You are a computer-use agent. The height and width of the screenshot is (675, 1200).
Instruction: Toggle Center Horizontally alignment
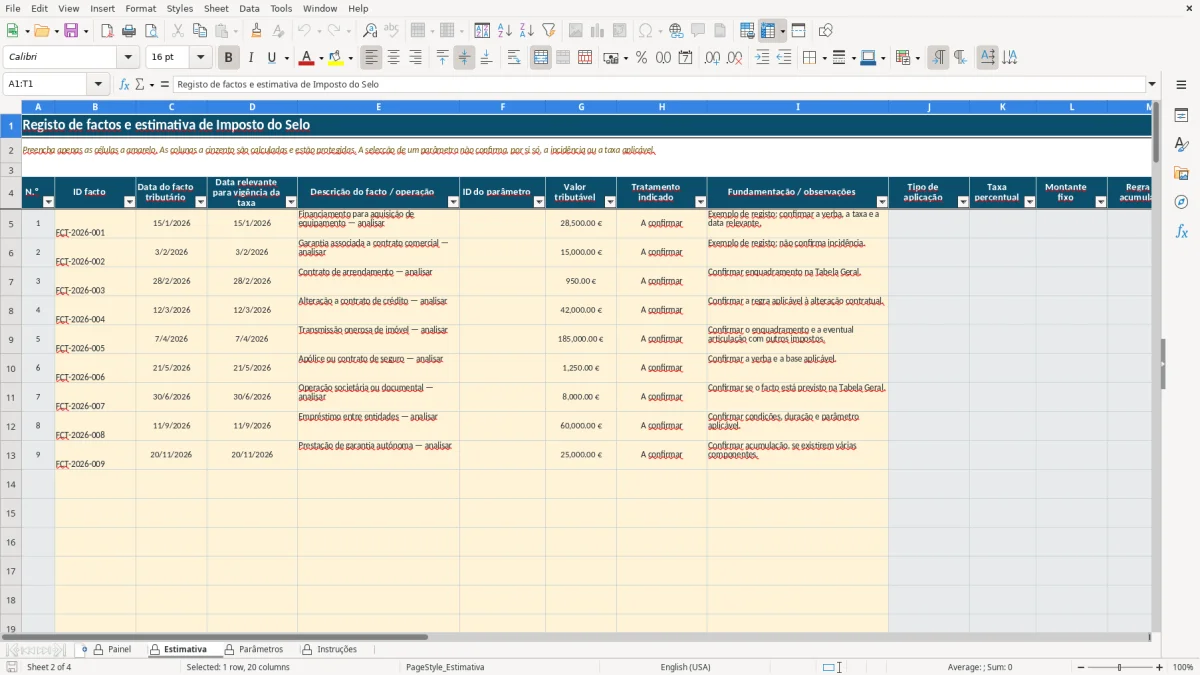[x=394, y=58]
